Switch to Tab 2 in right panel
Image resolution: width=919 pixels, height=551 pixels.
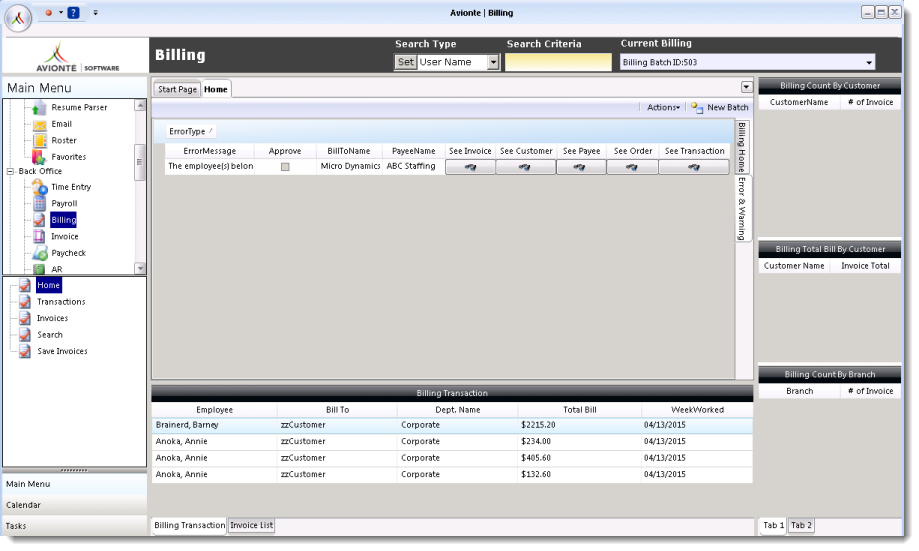point(801,525)
